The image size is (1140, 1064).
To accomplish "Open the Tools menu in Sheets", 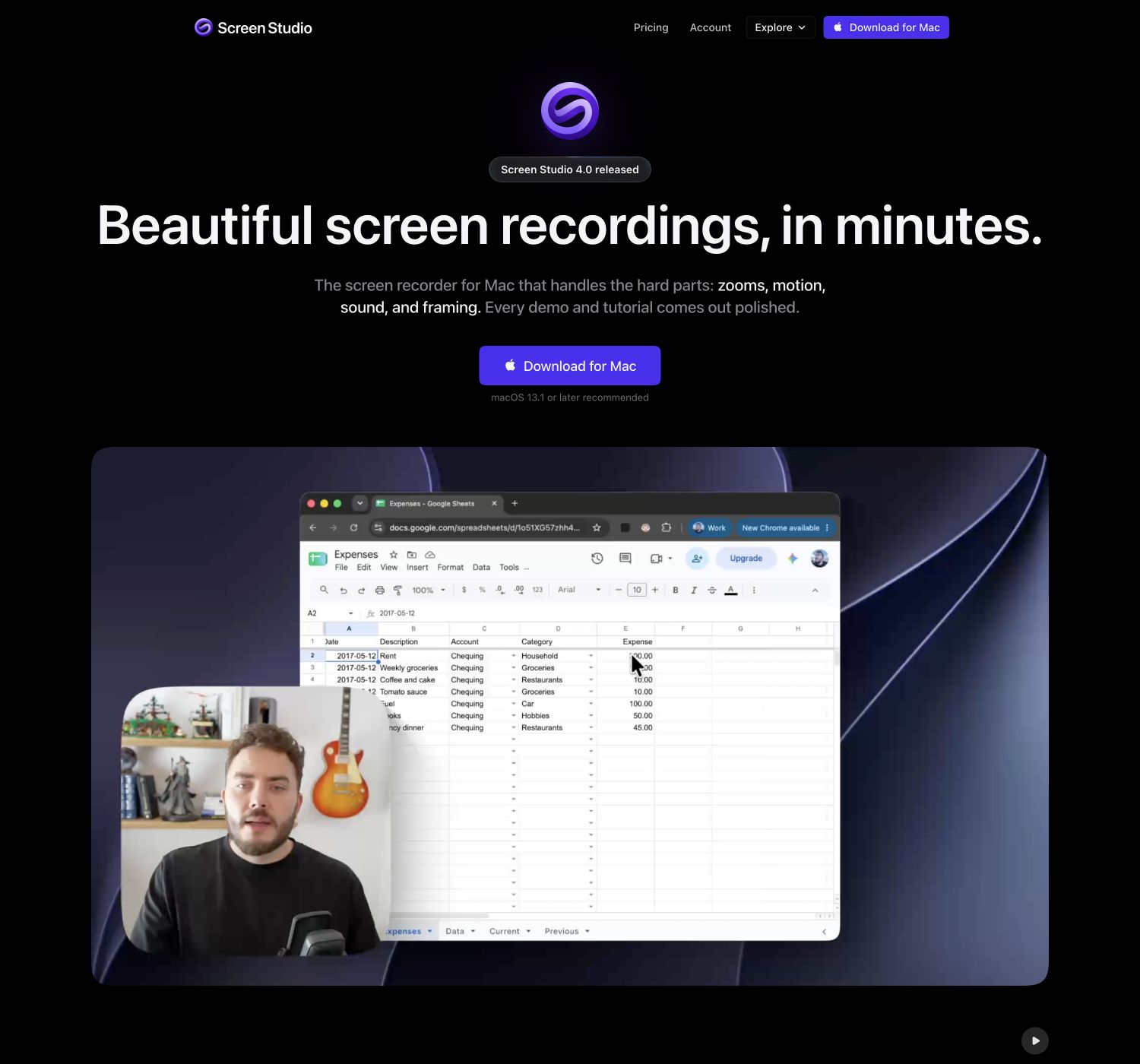I will point(509,568).
